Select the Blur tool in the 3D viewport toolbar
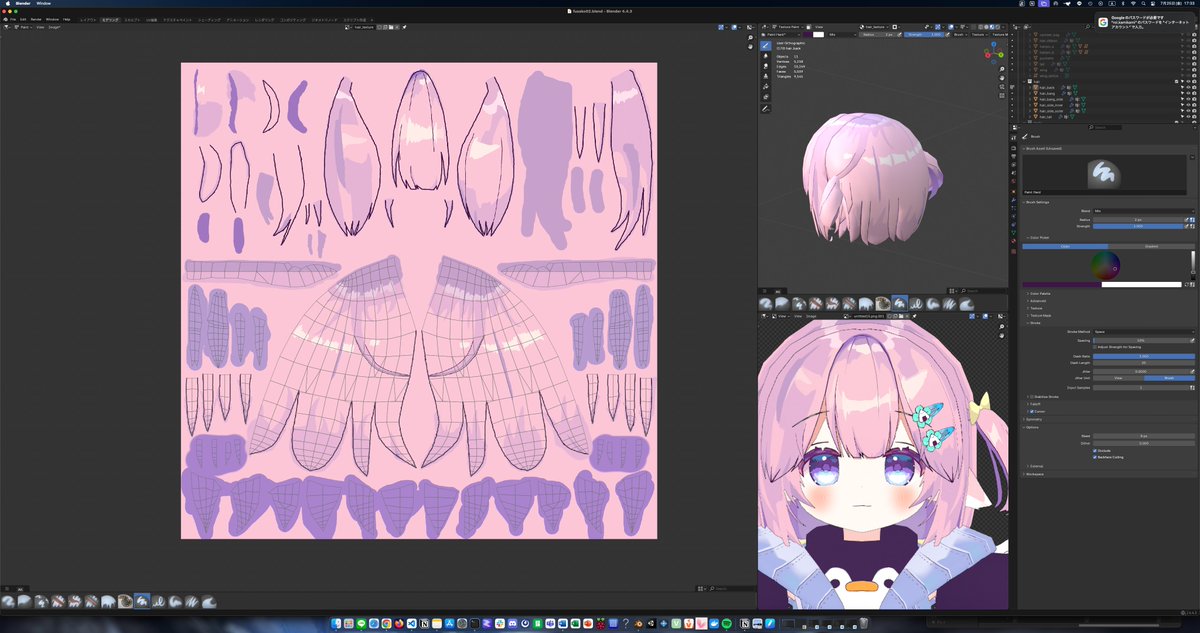 [765, 56]
